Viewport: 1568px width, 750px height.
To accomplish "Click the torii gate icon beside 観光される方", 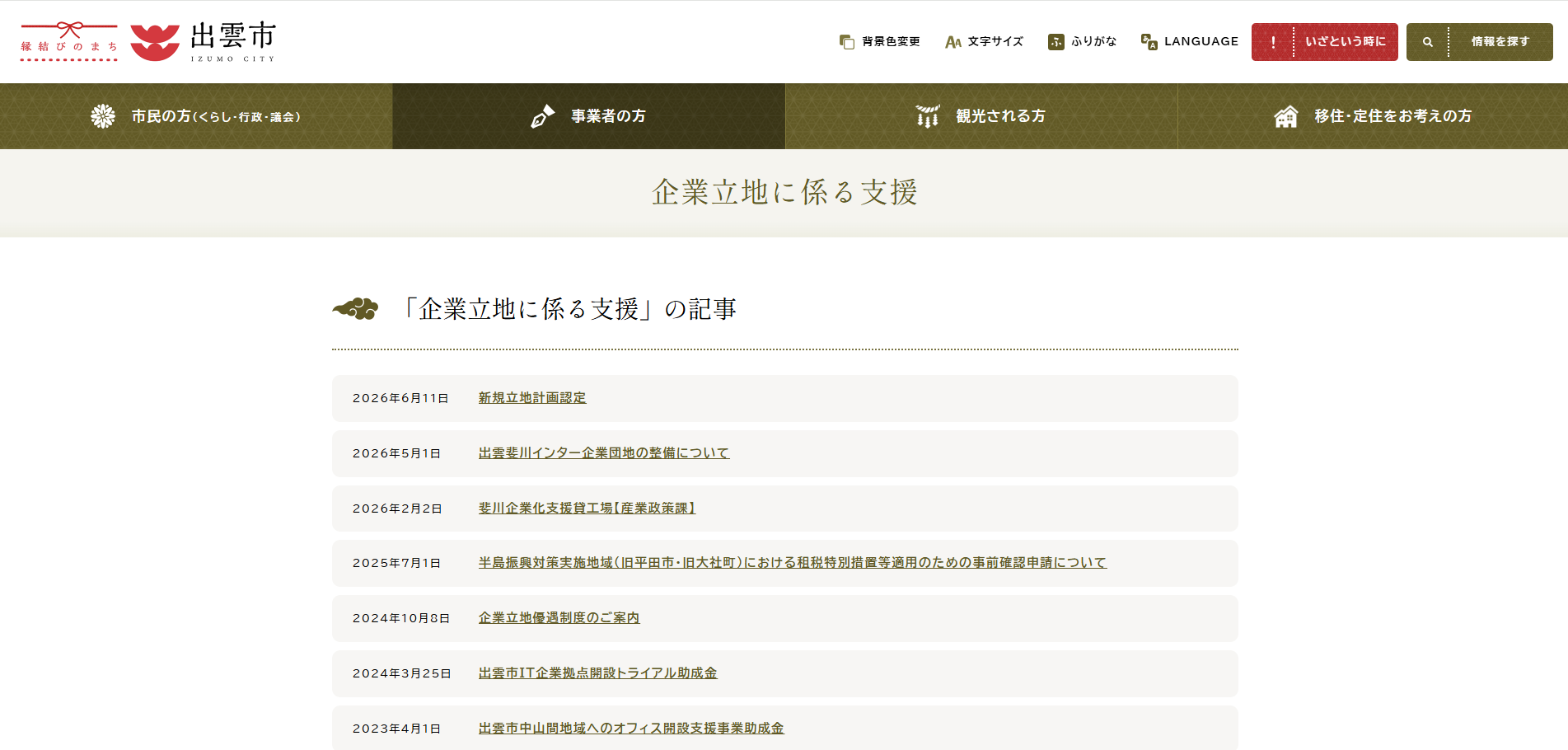I will [928, 116].
